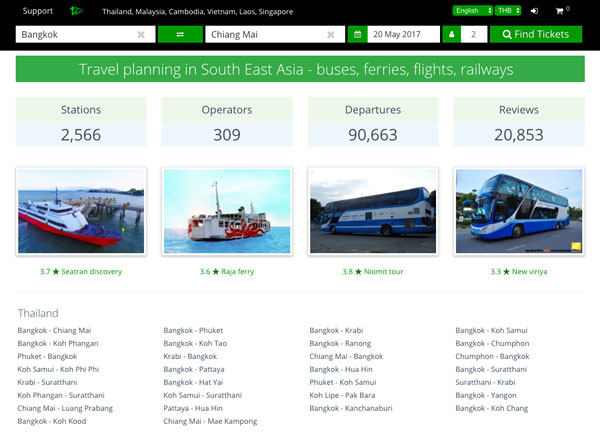Click the login icon in header
The height and width of the screenshot is (434, 600).
click(x=534, y=11)
